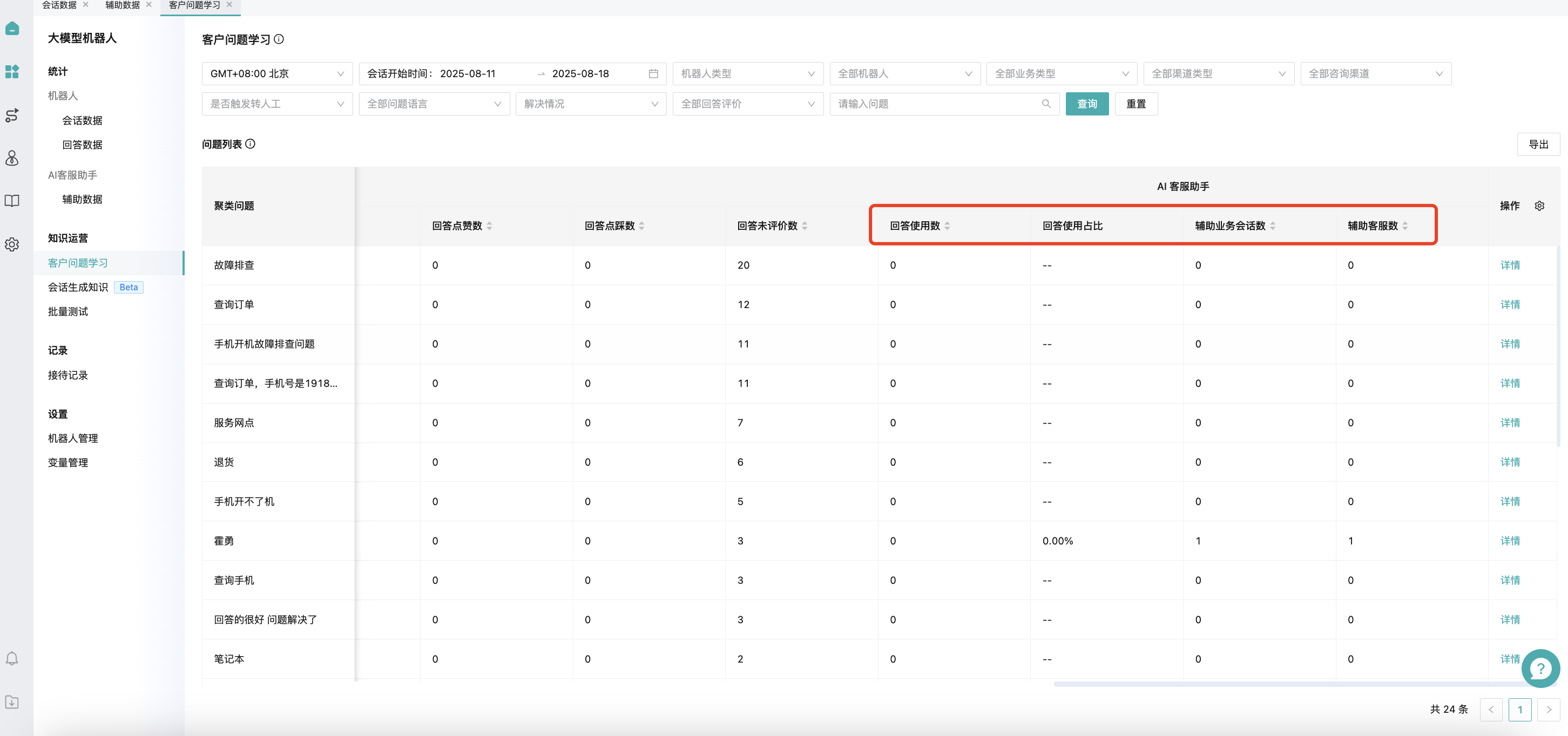
Task: Open the knowledge book icon in rail
Action: click(12, 201)
